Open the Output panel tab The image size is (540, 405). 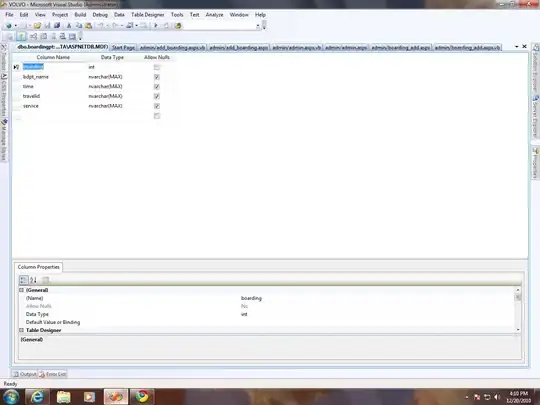point(25,374)
